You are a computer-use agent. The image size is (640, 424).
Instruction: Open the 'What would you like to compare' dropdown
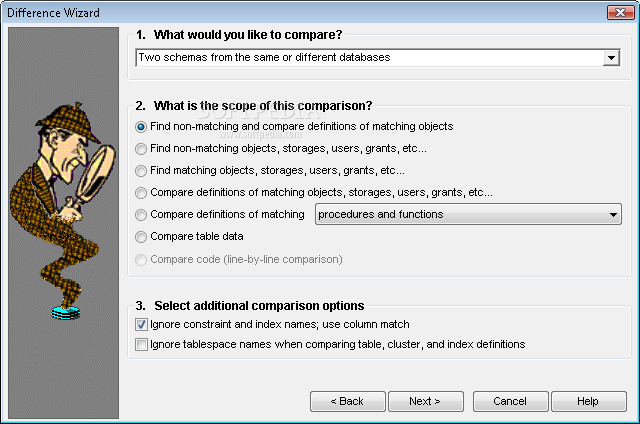[378, 58]
